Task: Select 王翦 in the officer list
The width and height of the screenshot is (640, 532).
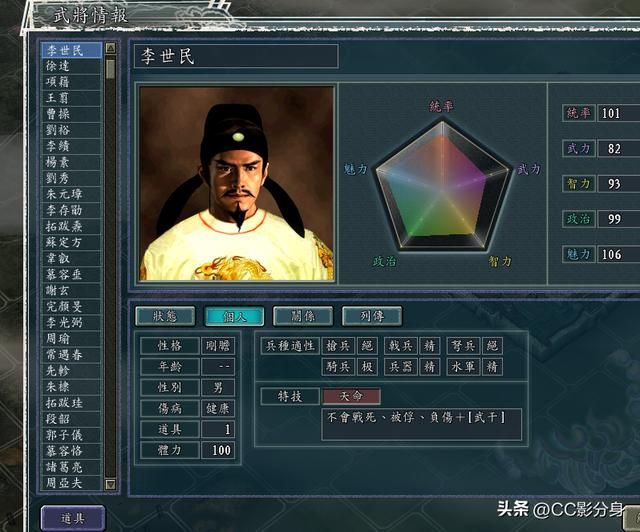Action: [71, 98]
